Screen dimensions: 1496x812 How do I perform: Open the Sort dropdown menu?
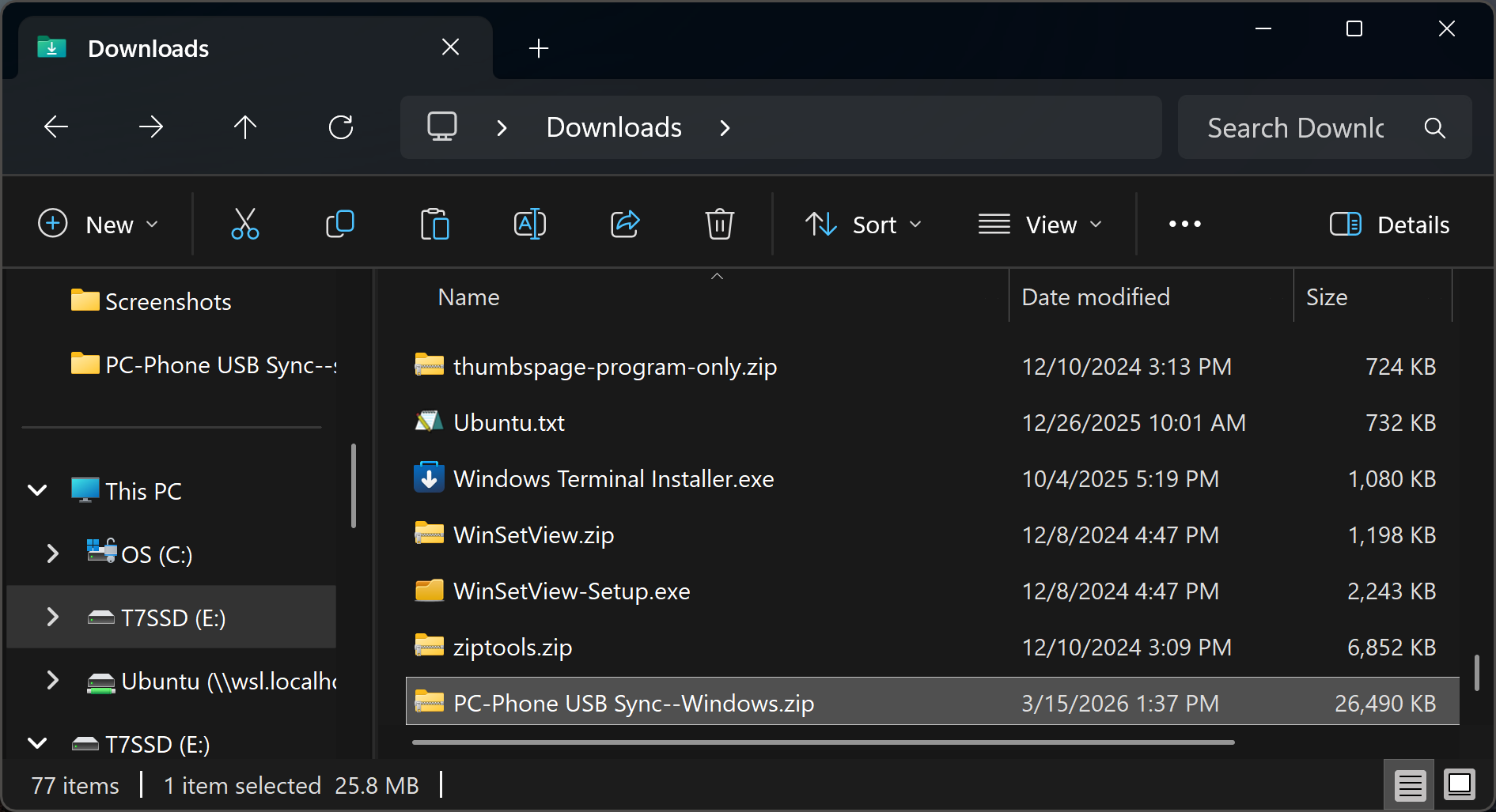[x=864, y=225]
